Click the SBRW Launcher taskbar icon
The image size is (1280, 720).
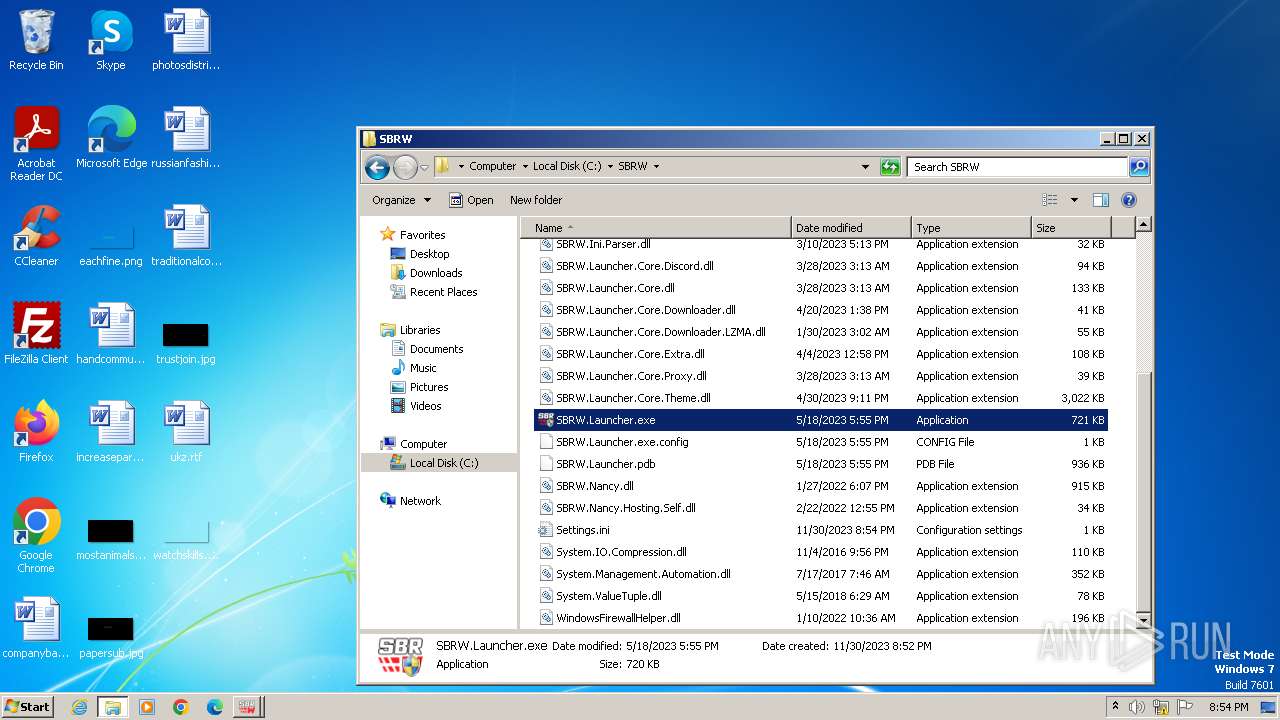point(247,707)
